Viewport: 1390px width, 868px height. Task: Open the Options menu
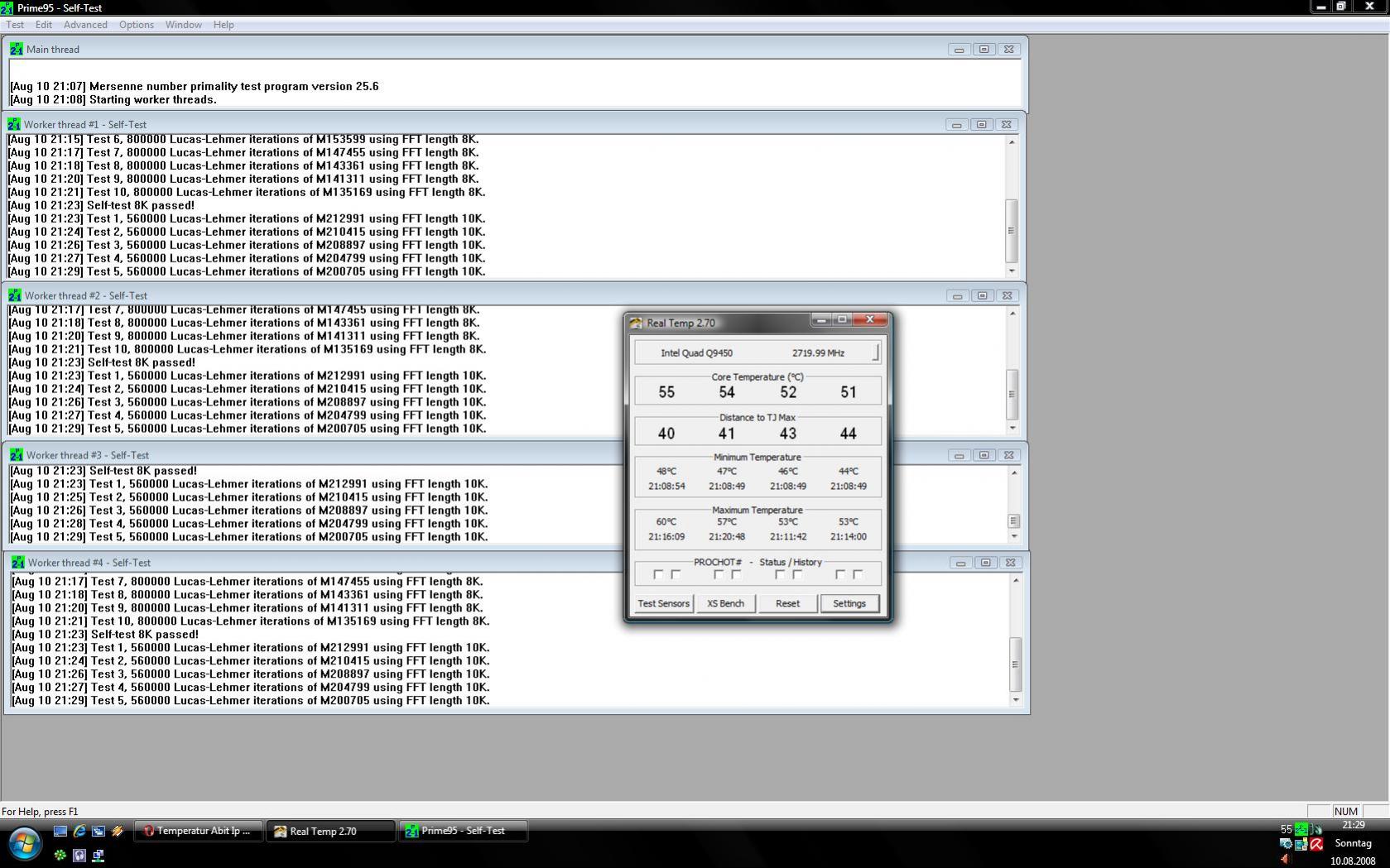(x=137, y=25)
